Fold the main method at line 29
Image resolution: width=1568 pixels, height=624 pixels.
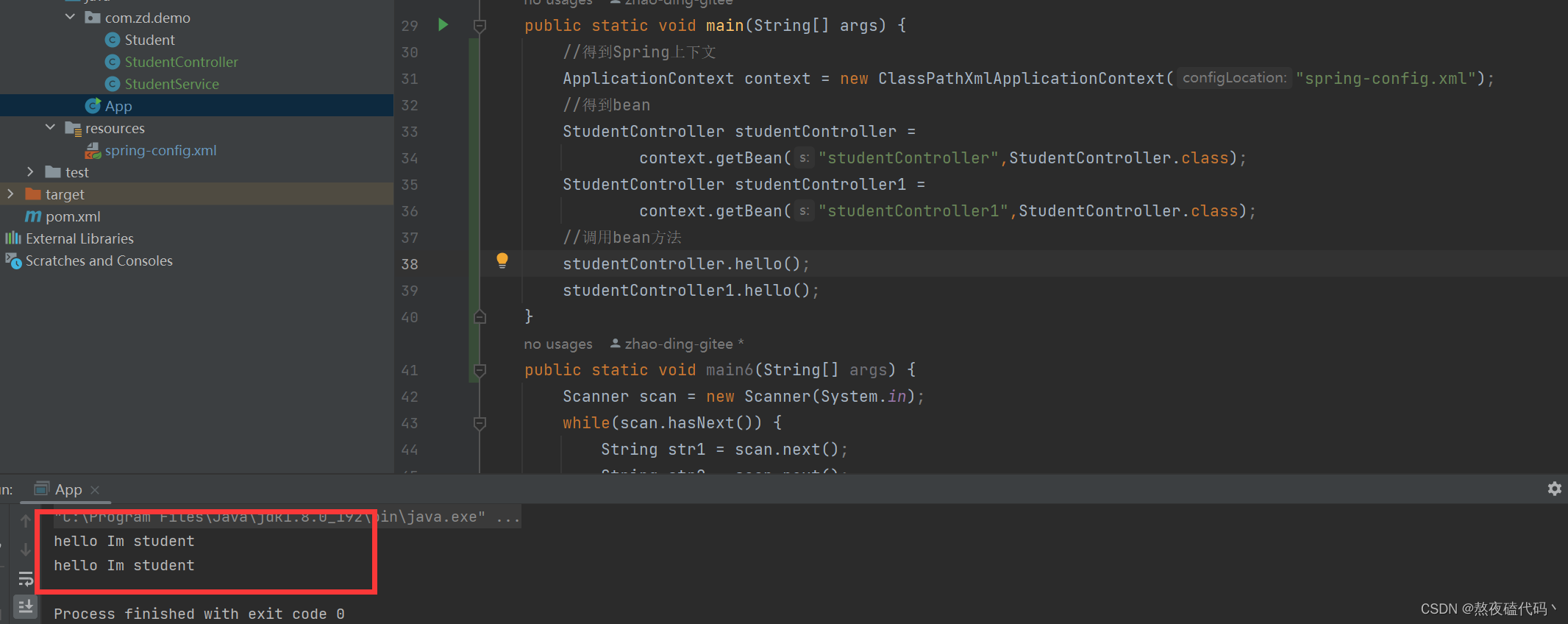pyautogui.click(x=480, y=26)
